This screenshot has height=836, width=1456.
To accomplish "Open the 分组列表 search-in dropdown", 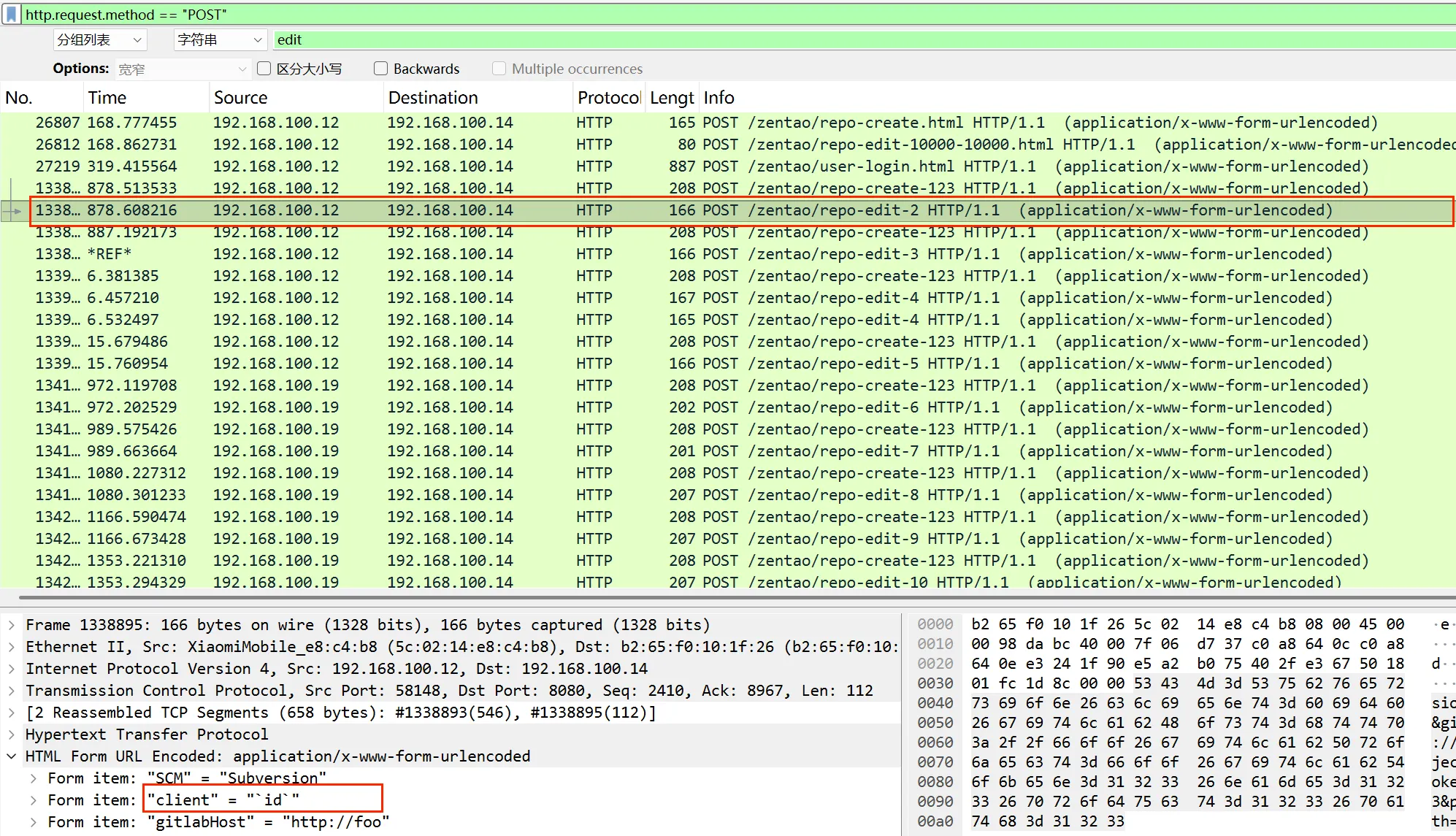I will [100, 40].
